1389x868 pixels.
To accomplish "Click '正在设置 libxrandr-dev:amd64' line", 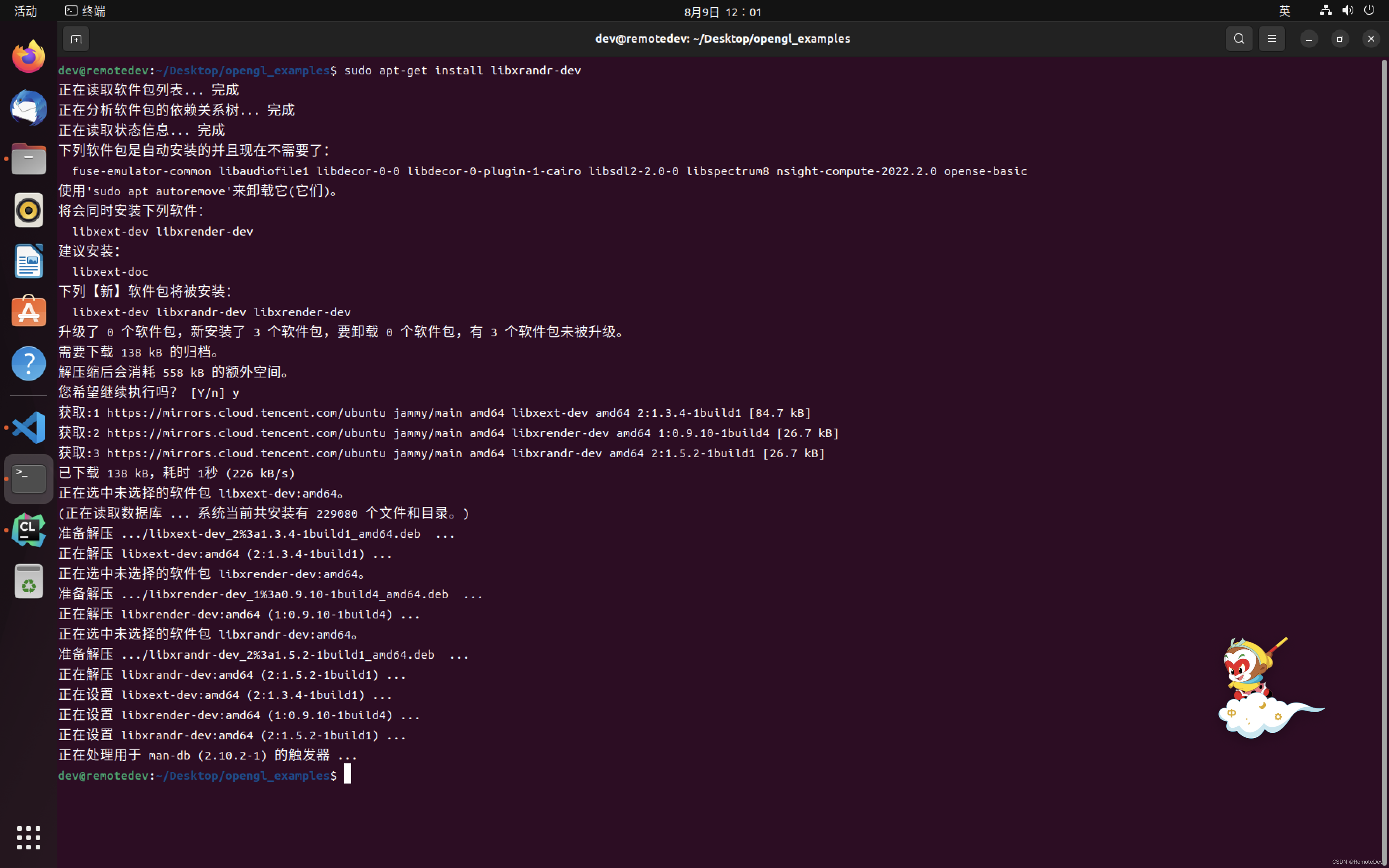I will tap(233, 735).
